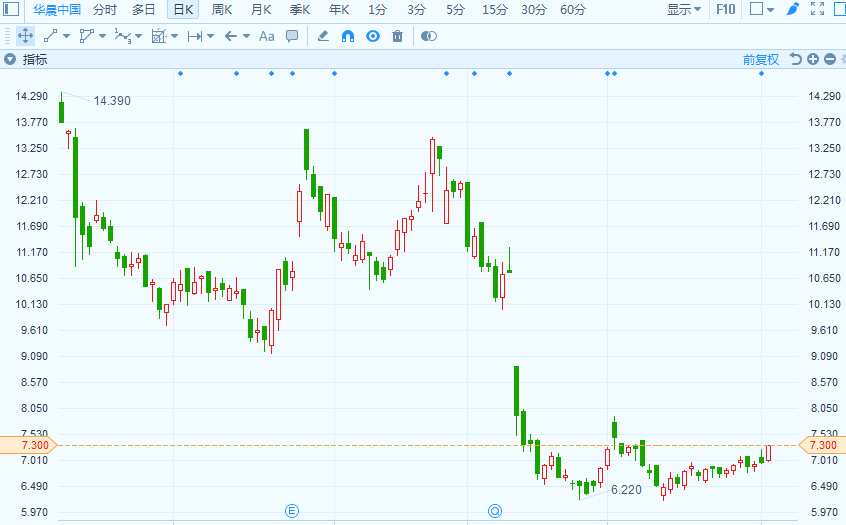Toggle the left sidebar panel icon
Image resolution: width=846 pixels, height=525 pixels.
coord(11,9)
